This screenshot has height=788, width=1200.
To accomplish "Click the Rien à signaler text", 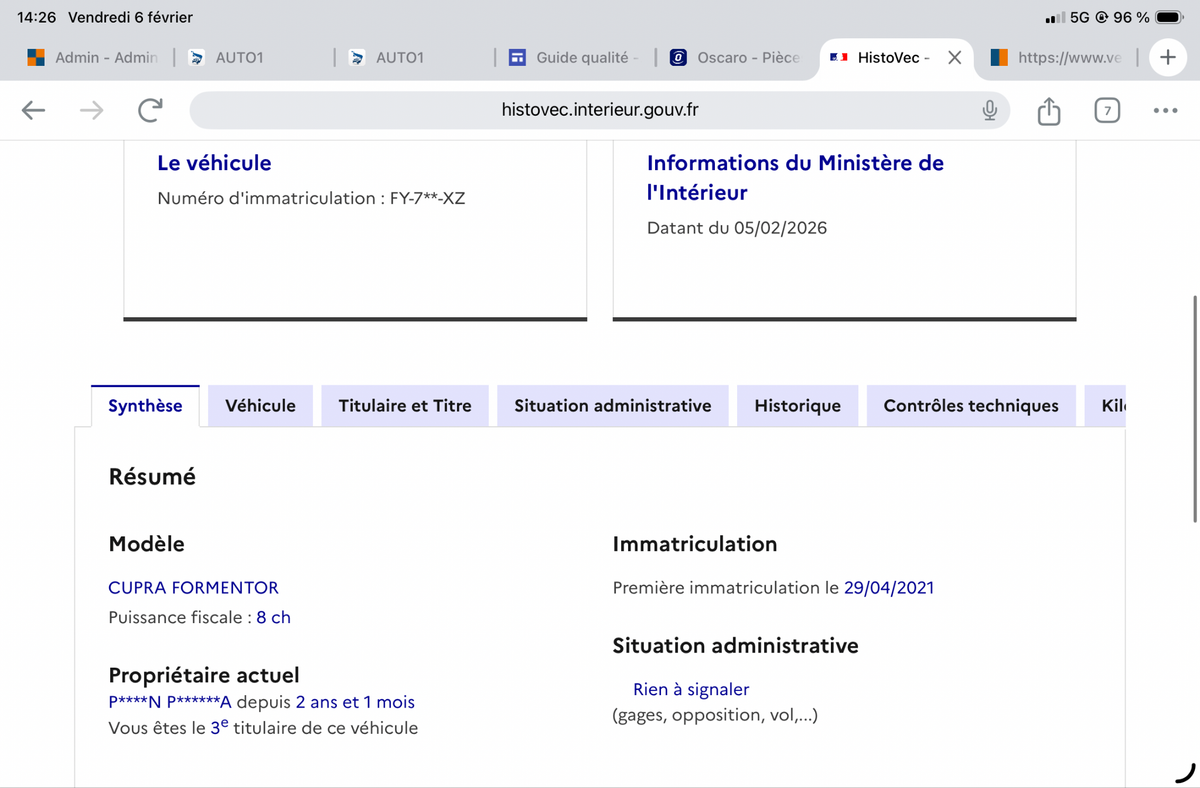I will 690,689.
